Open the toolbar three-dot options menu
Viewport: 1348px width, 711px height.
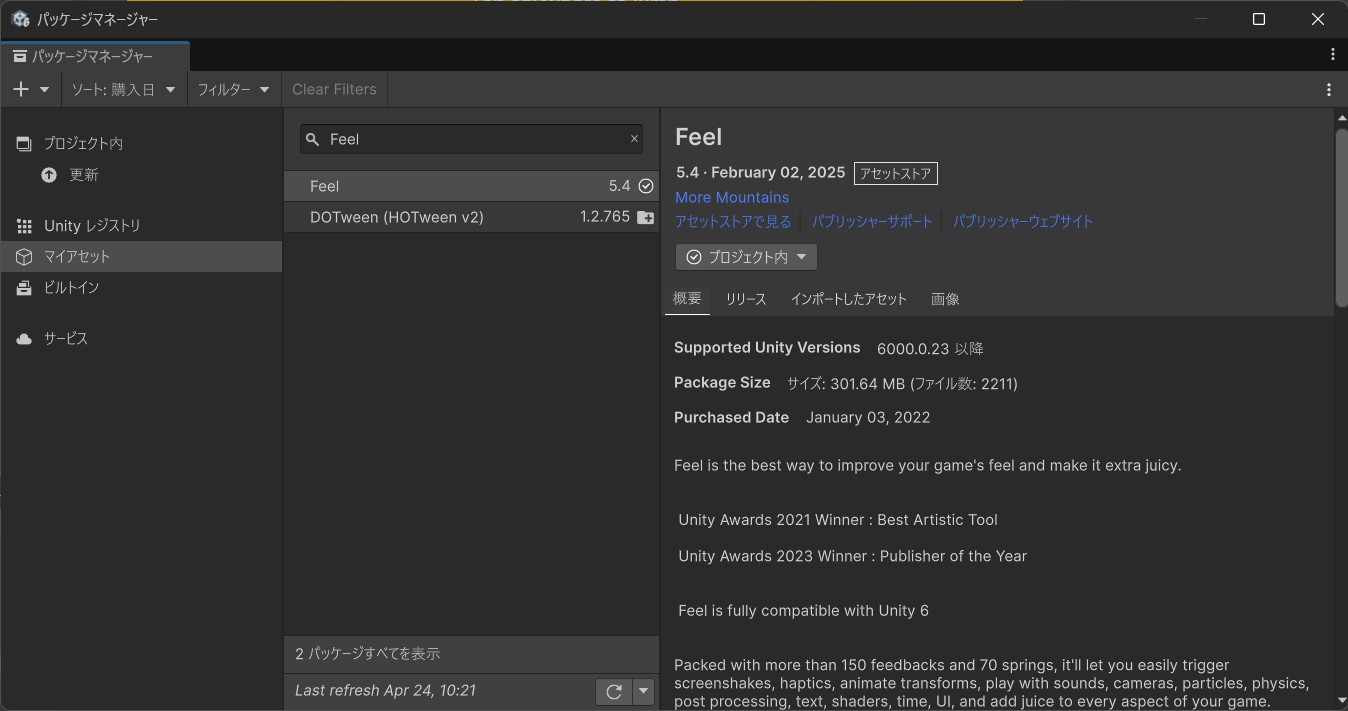1329,90
